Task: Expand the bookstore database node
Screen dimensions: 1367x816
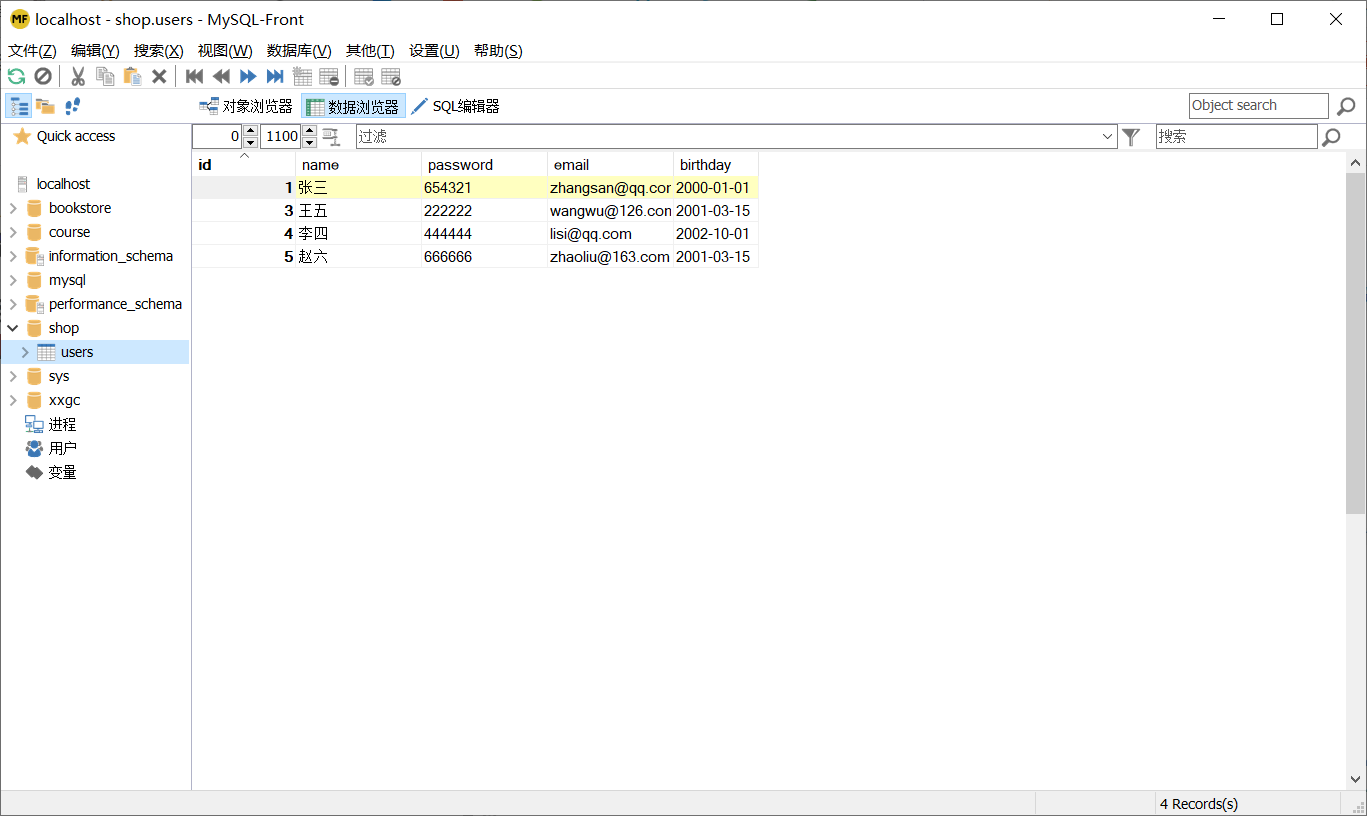Action: point(13,208)
